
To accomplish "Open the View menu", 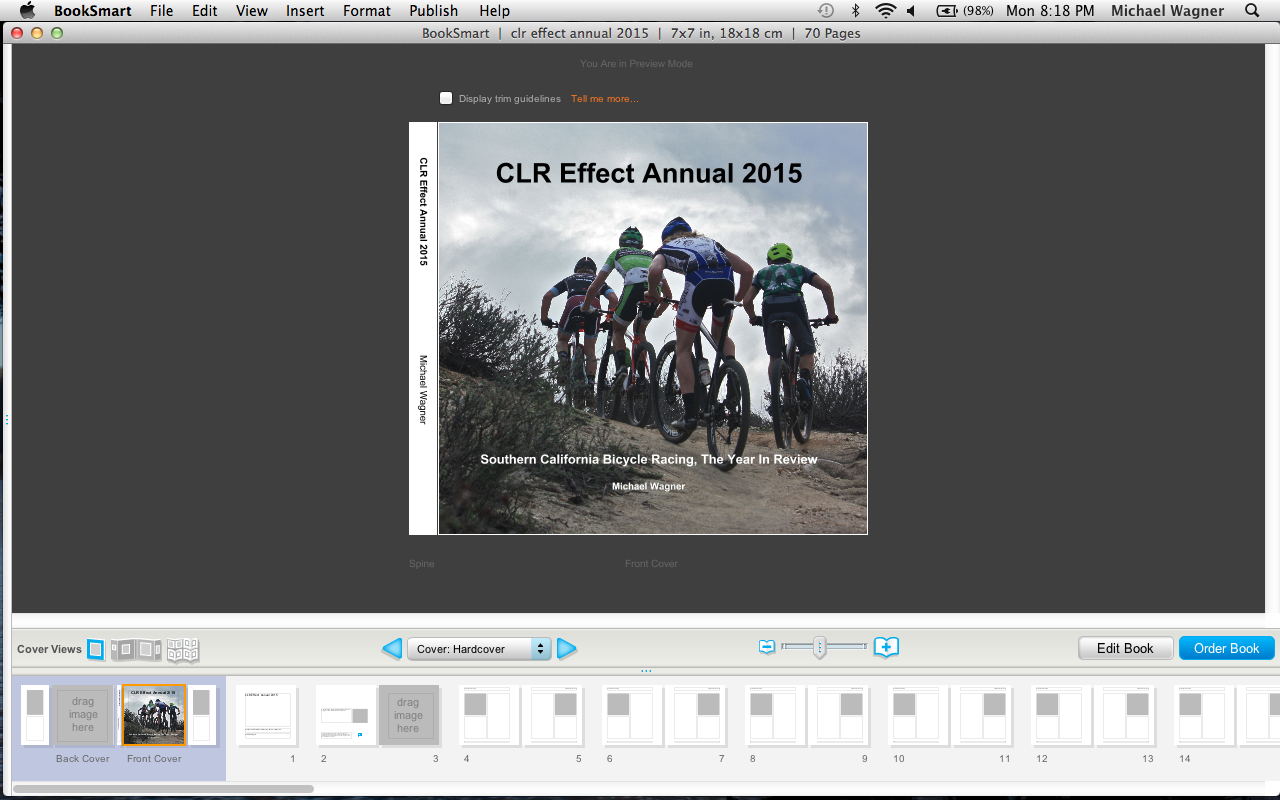I will point(252,11).
